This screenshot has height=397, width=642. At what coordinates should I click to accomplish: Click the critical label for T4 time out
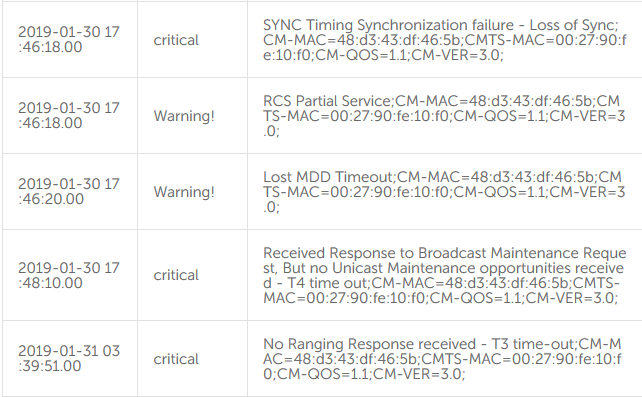pos(176,275)
